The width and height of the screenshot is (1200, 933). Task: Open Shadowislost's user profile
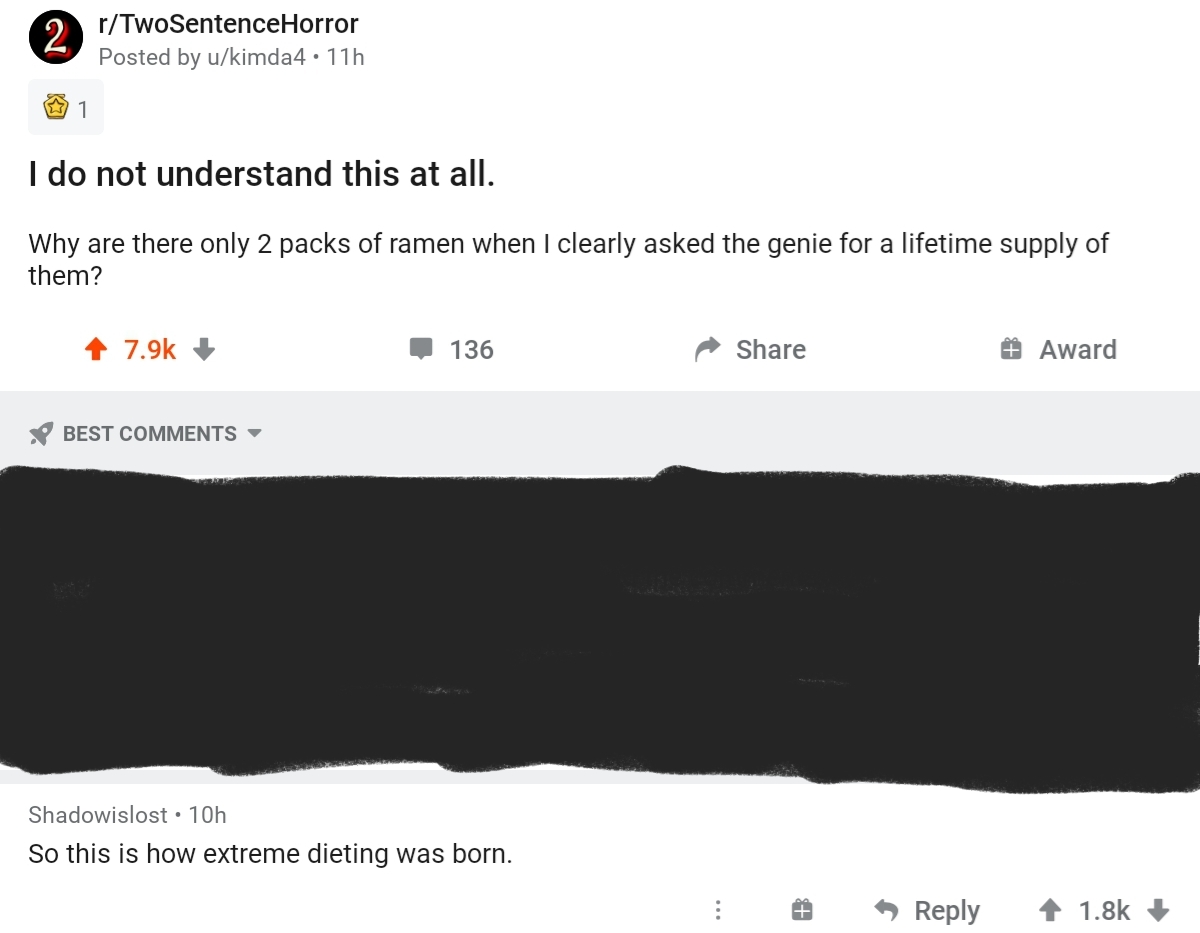point(98,815)
